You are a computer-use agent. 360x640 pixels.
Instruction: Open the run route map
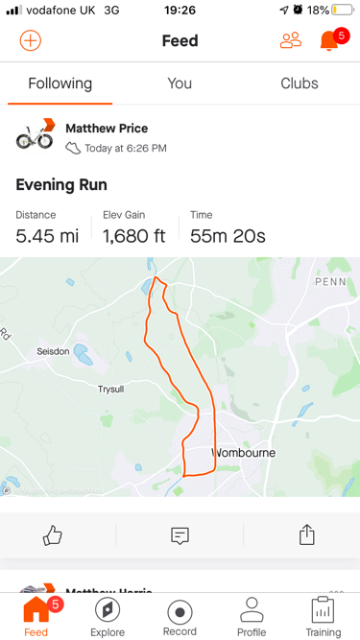tap(180, 377)
